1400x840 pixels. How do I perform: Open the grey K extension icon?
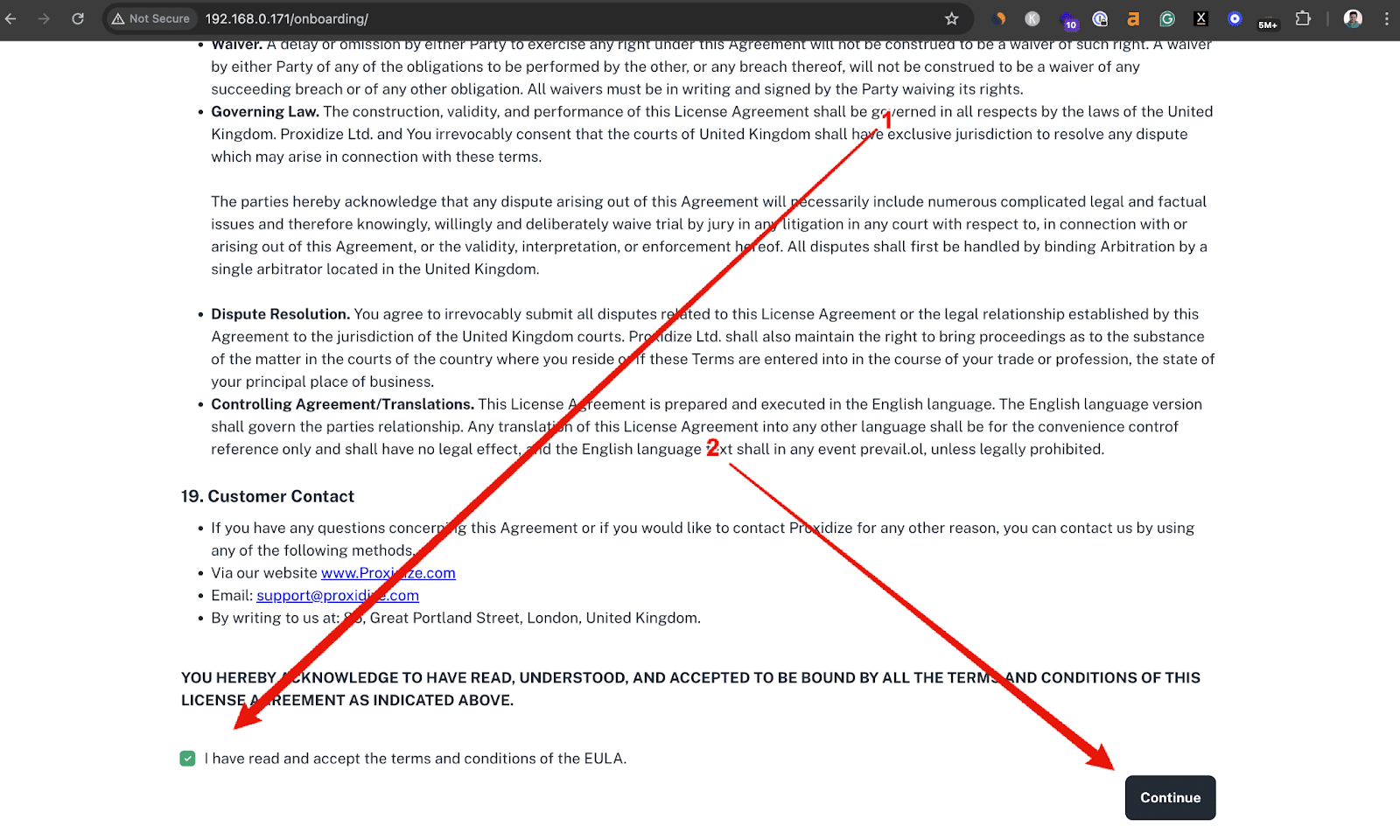1032,18
